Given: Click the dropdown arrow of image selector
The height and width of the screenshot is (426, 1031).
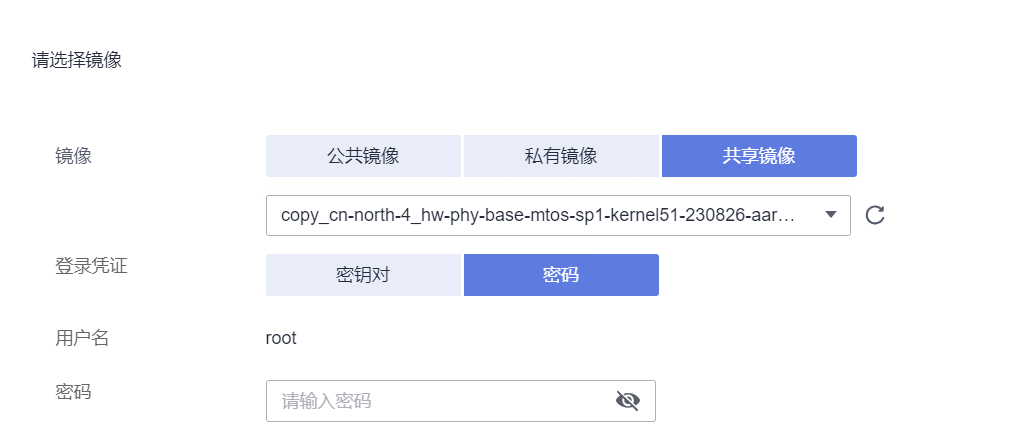Looking at the screenshot, I should click(x=830, y=215).
